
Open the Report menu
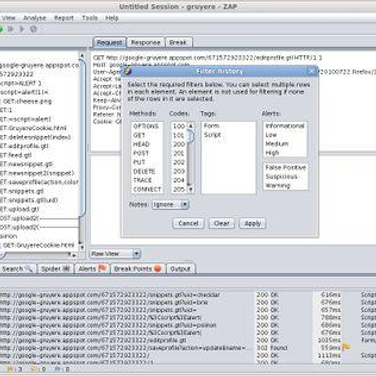[64, 18]
